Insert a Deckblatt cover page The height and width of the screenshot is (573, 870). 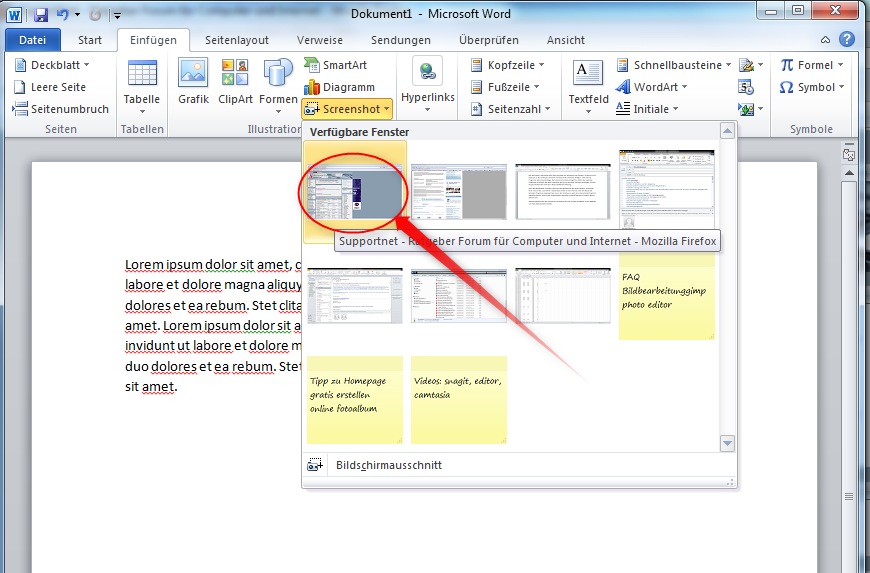[x=52, y=65]
